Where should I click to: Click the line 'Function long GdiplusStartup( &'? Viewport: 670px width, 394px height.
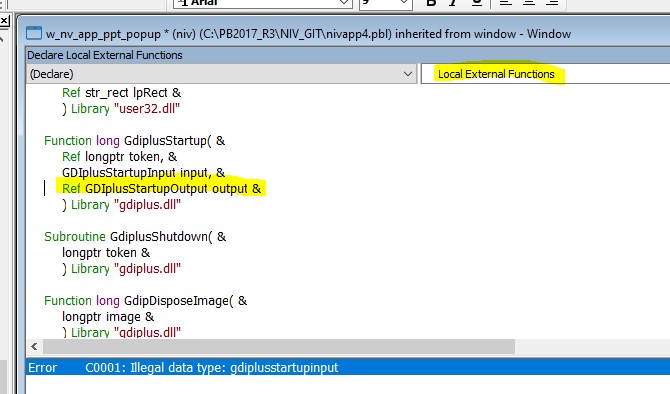tap(134, 141)
